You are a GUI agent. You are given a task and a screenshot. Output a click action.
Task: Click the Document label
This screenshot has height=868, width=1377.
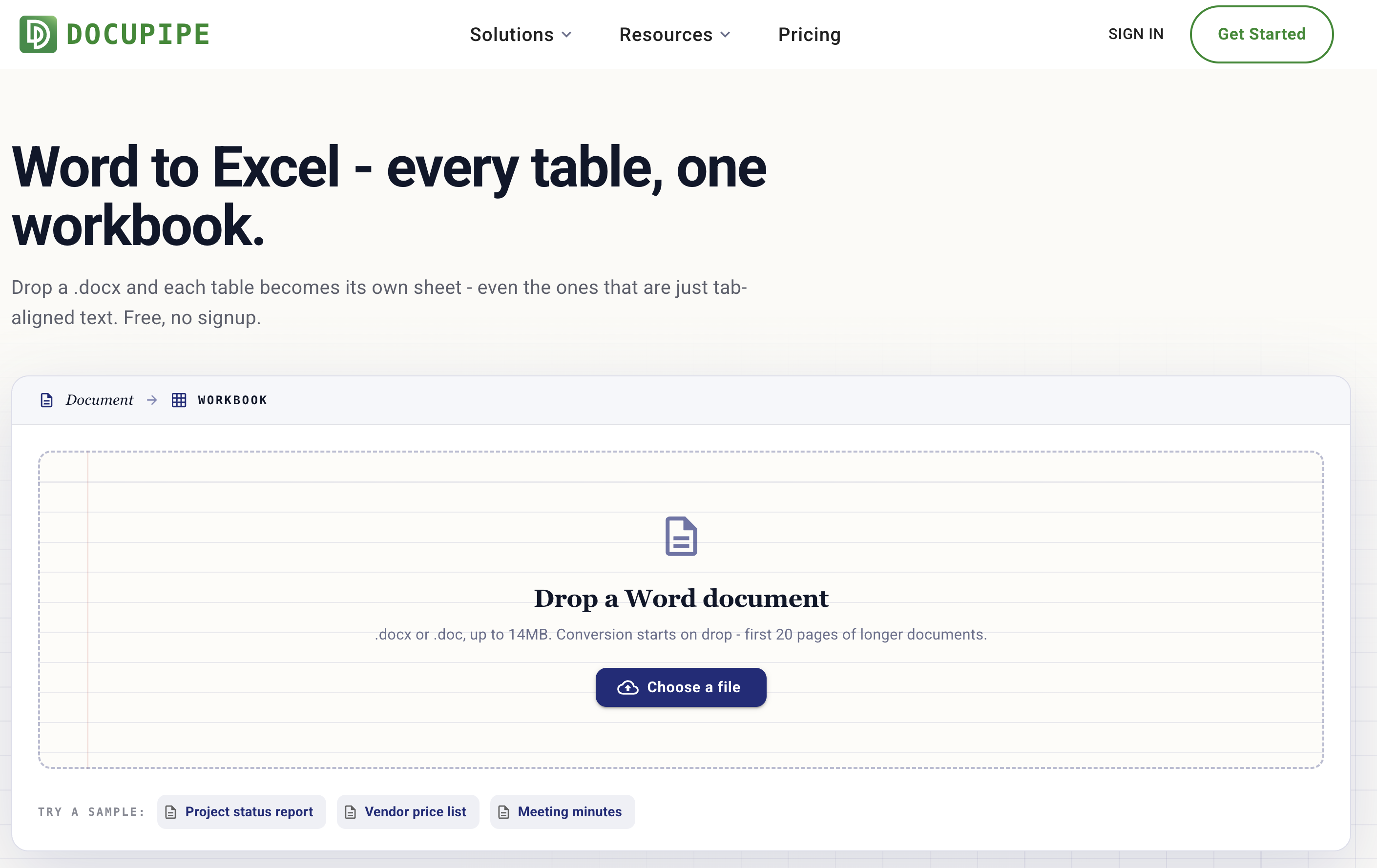[x=100, y=400]
